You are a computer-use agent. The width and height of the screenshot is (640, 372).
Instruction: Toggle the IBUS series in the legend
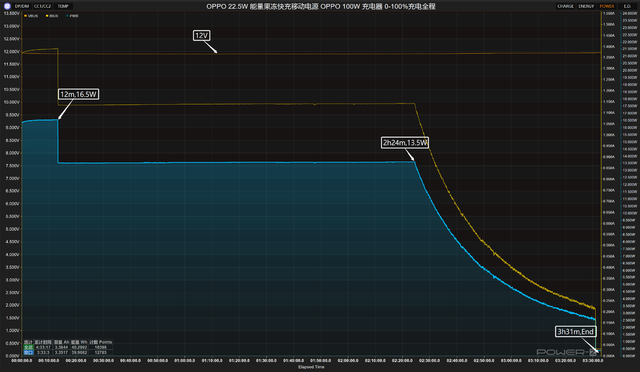click(52, 16)
